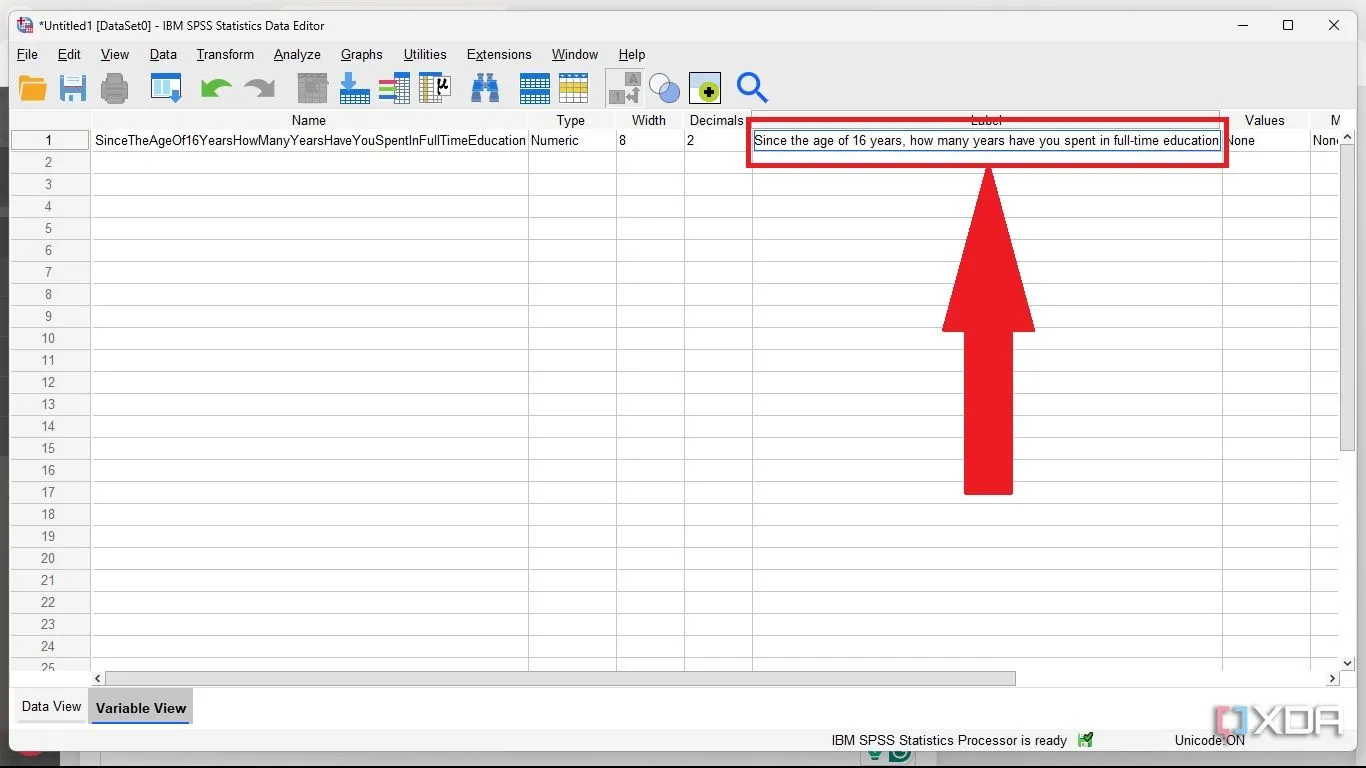Open the Graphs menu
Screen dimensions: 1366x768
click(x=361, y=54)
